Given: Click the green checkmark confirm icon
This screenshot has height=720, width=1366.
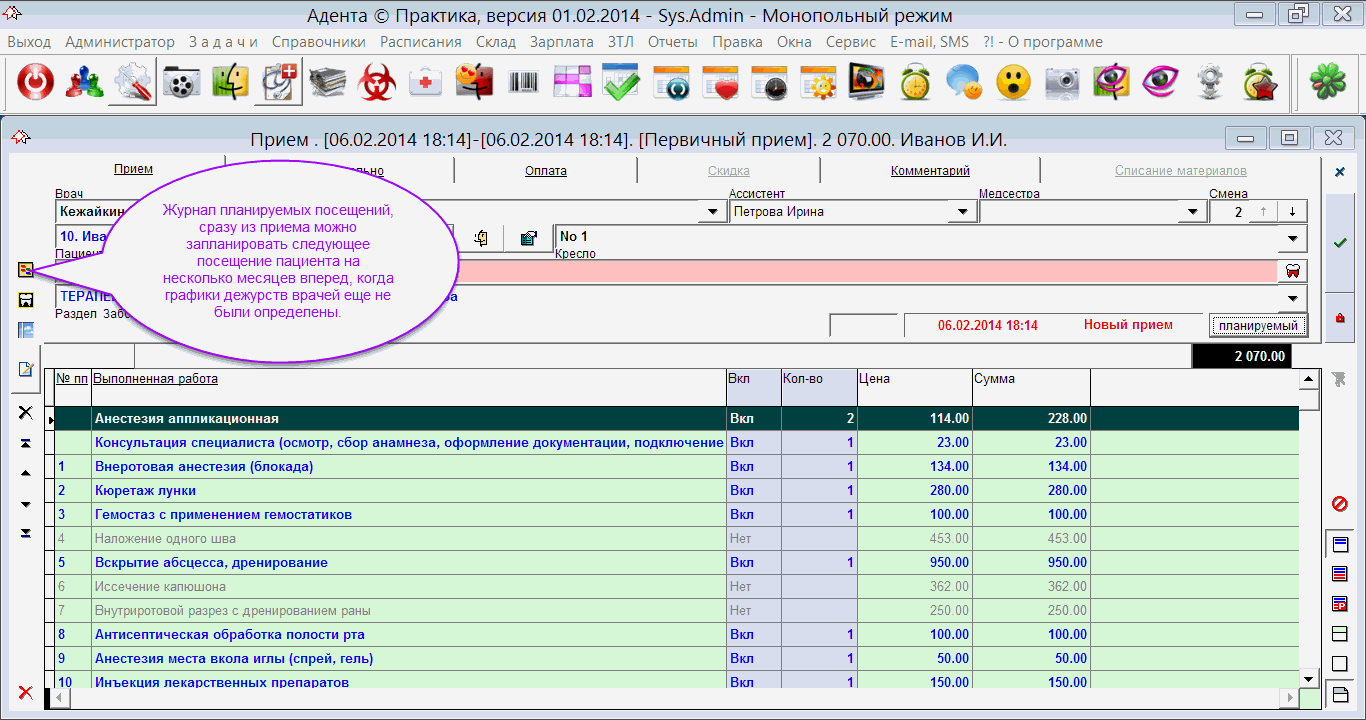Looking at the screenshot, I should pyautogui.click(x=1339, y=242).
